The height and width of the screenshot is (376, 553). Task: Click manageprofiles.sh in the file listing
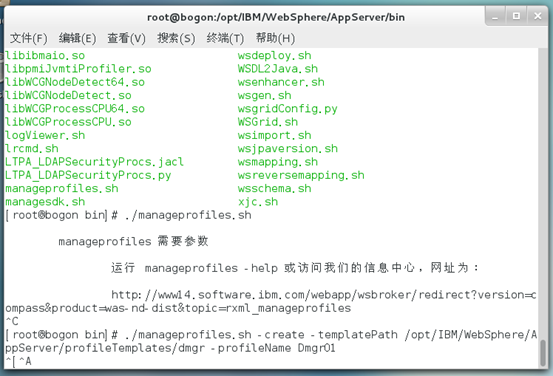tap(62, 188)
